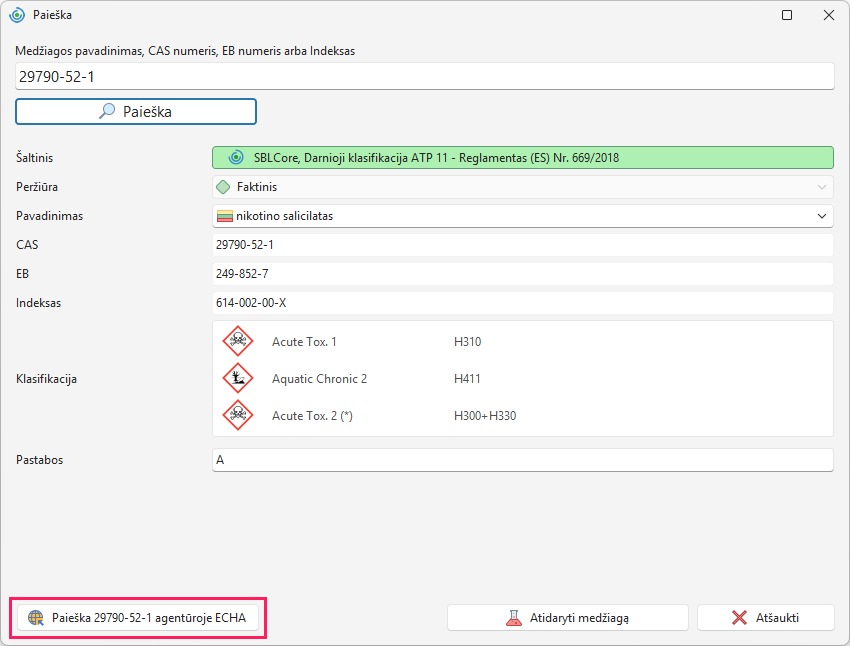Run the search with the Paieška button
The image size is (850, 646).
click(136, 112)
